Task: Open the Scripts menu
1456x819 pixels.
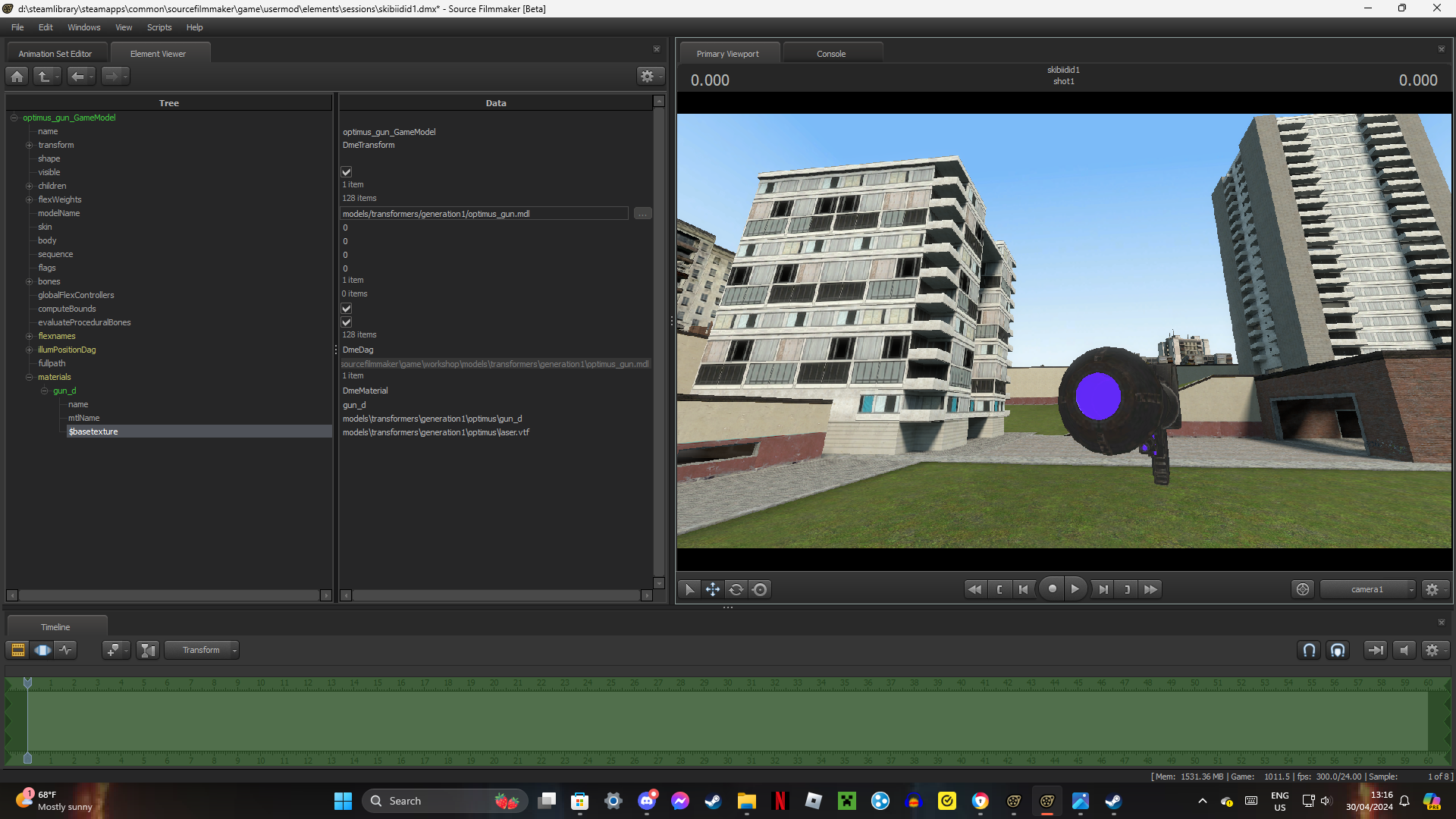Action: pos(159,27)
